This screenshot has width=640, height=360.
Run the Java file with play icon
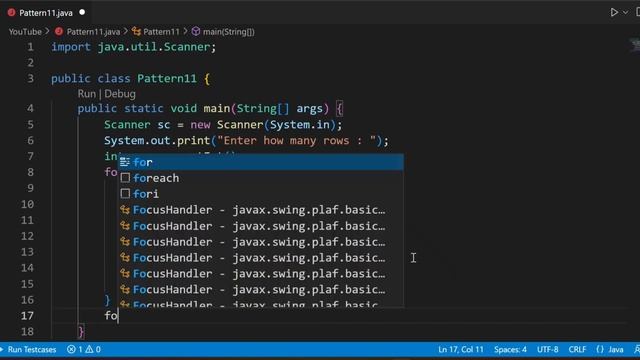[614, 13]
